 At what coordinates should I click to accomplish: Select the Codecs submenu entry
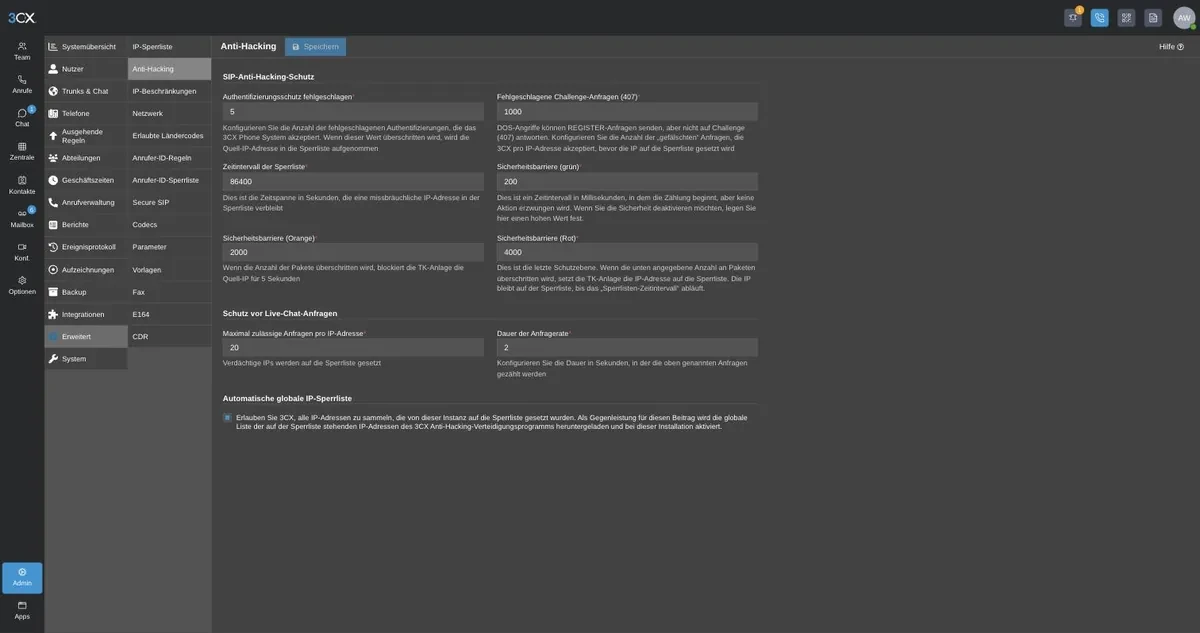point(169,225)
